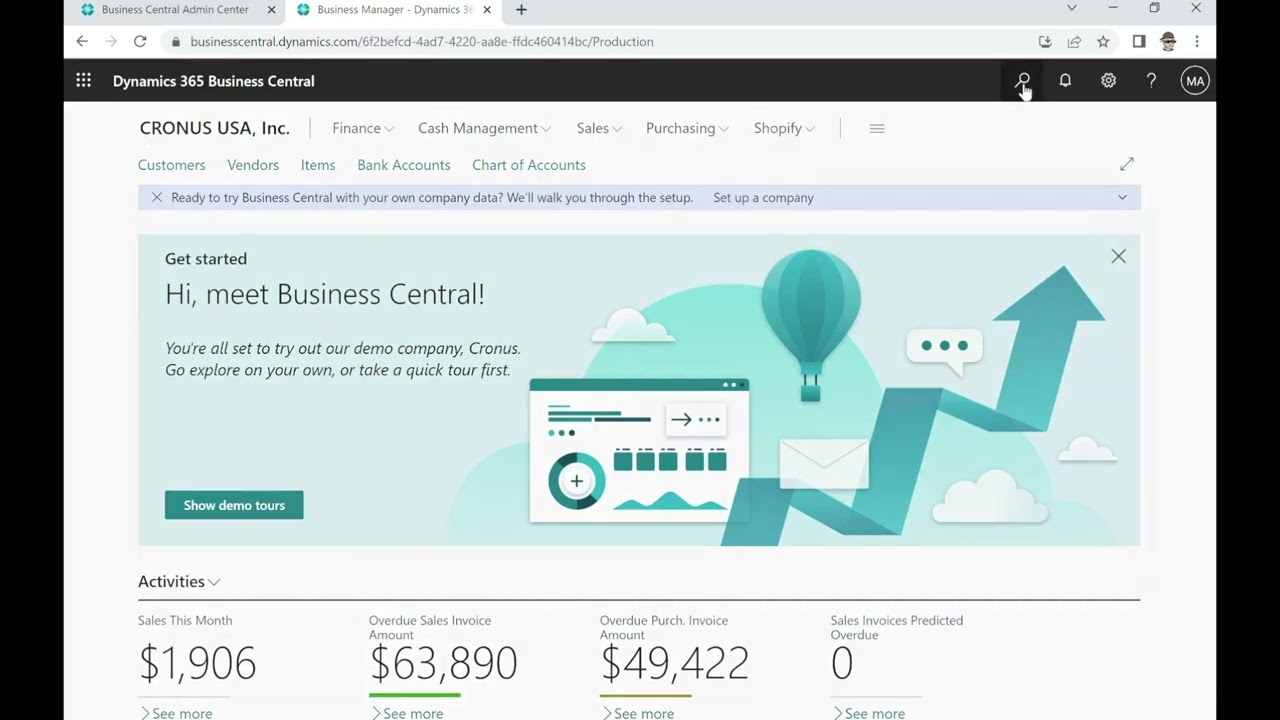
Task: Open the help question mark
Action: (1151, 81)
